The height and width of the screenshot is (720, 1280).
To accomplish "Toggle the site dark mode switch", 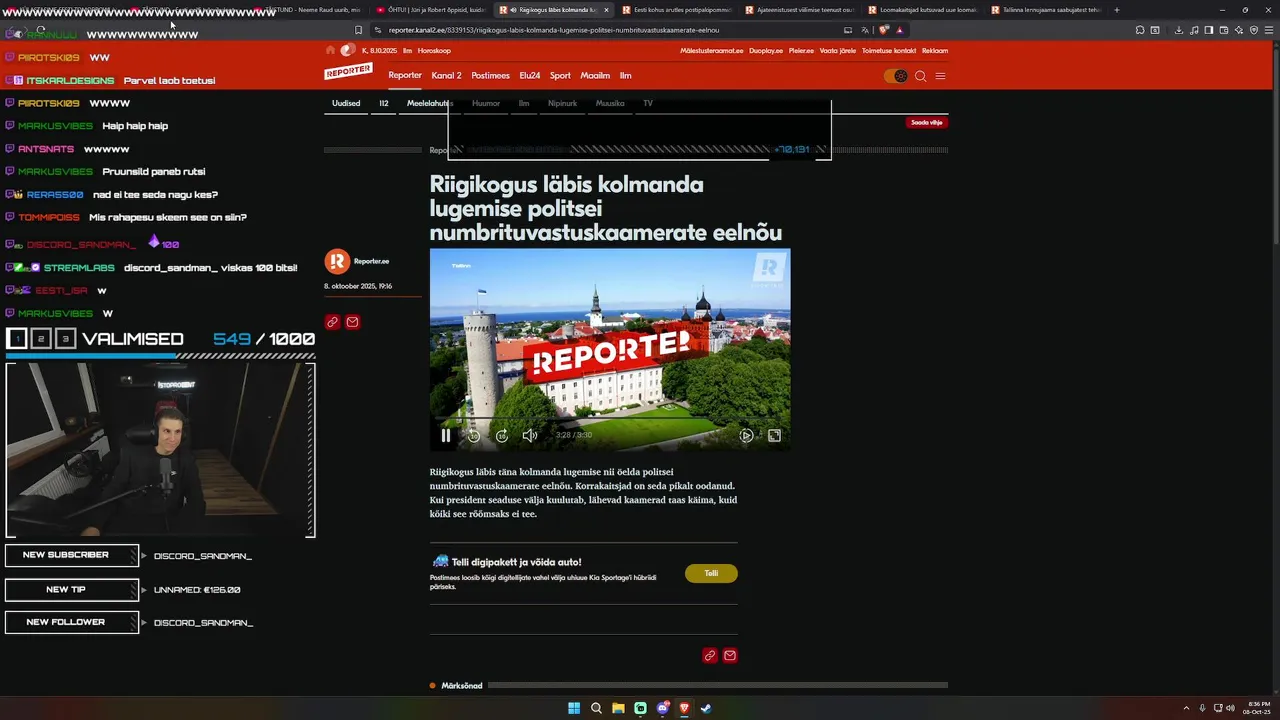I will tap(895, 76).
